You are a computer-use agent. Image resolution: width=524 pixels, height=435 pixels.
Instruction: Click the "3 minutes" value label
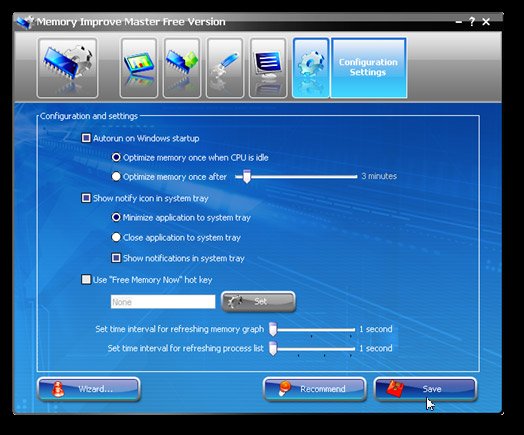pos(379,176)
